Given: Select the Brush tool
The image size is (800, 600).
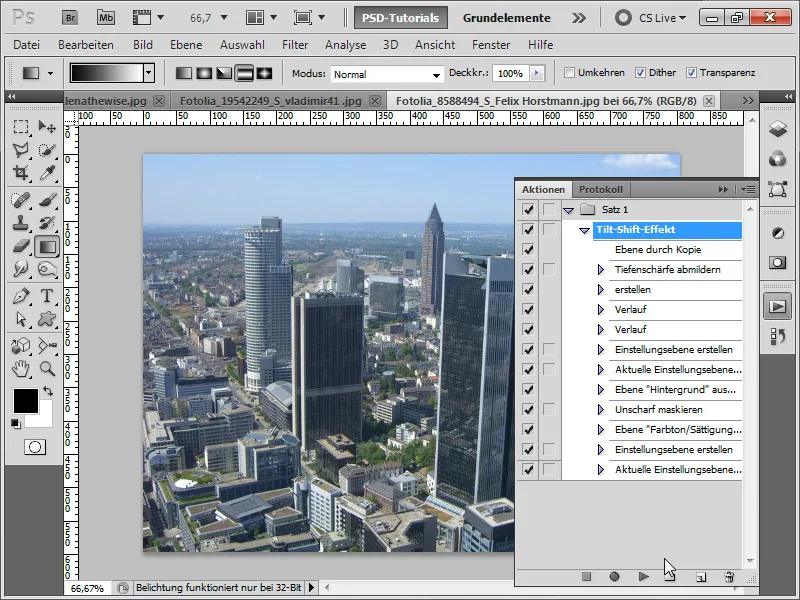Looking at the screenshot, I should click(x=47, y=200).
